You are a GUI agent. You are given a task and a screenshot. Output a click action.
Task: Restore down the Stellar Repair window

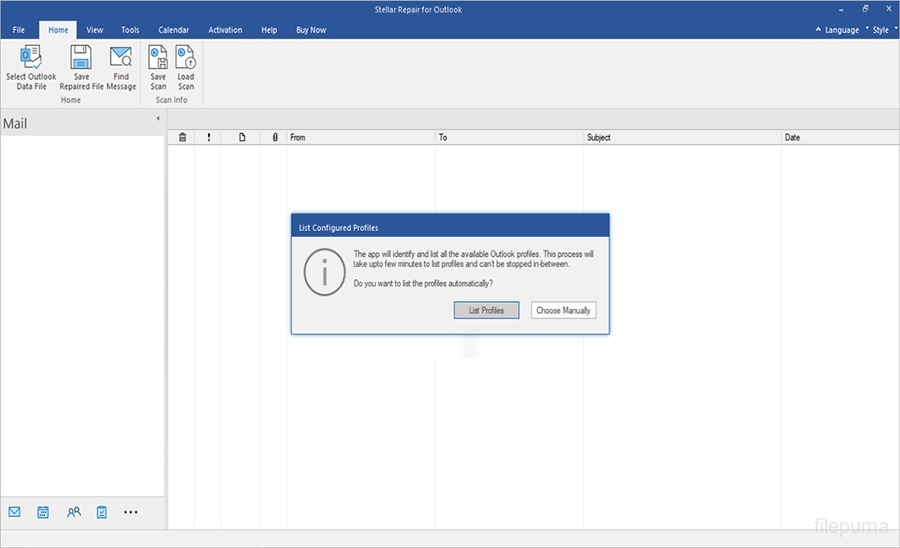865,9
